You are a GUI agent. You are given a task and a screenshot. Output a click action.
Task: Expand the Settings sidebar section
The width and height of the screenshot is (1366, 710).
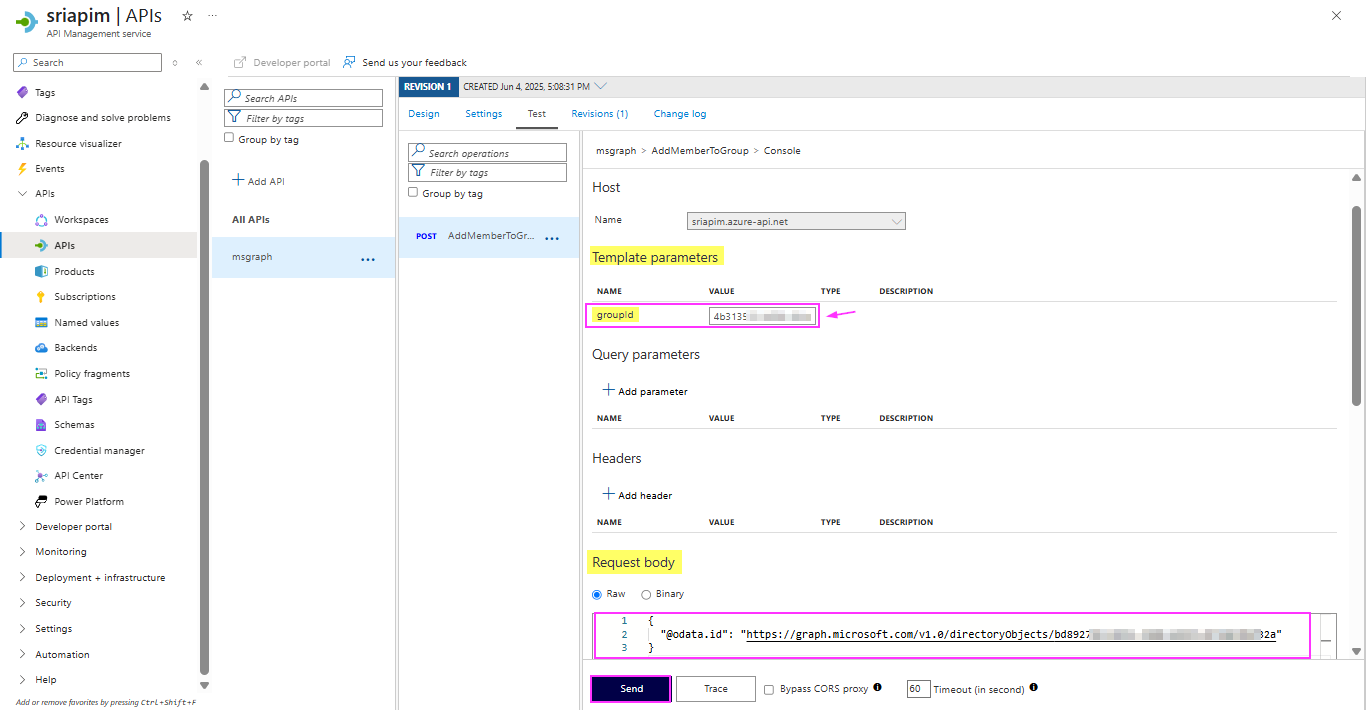click(x=22, y=628)
